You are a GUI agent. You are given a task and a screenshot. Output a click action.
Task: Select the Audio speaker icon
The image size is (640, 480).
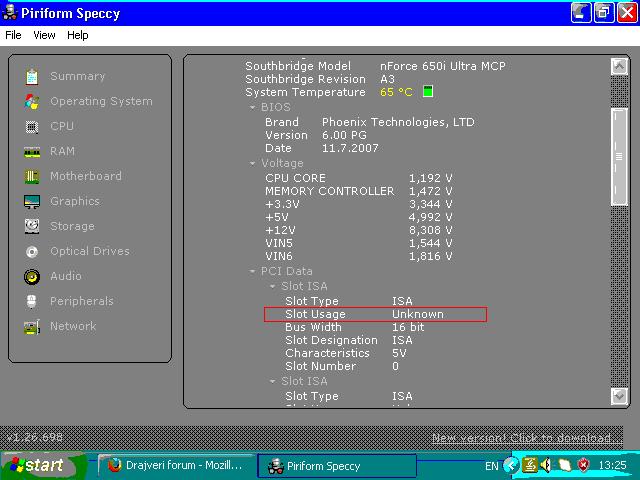point(32,277)
